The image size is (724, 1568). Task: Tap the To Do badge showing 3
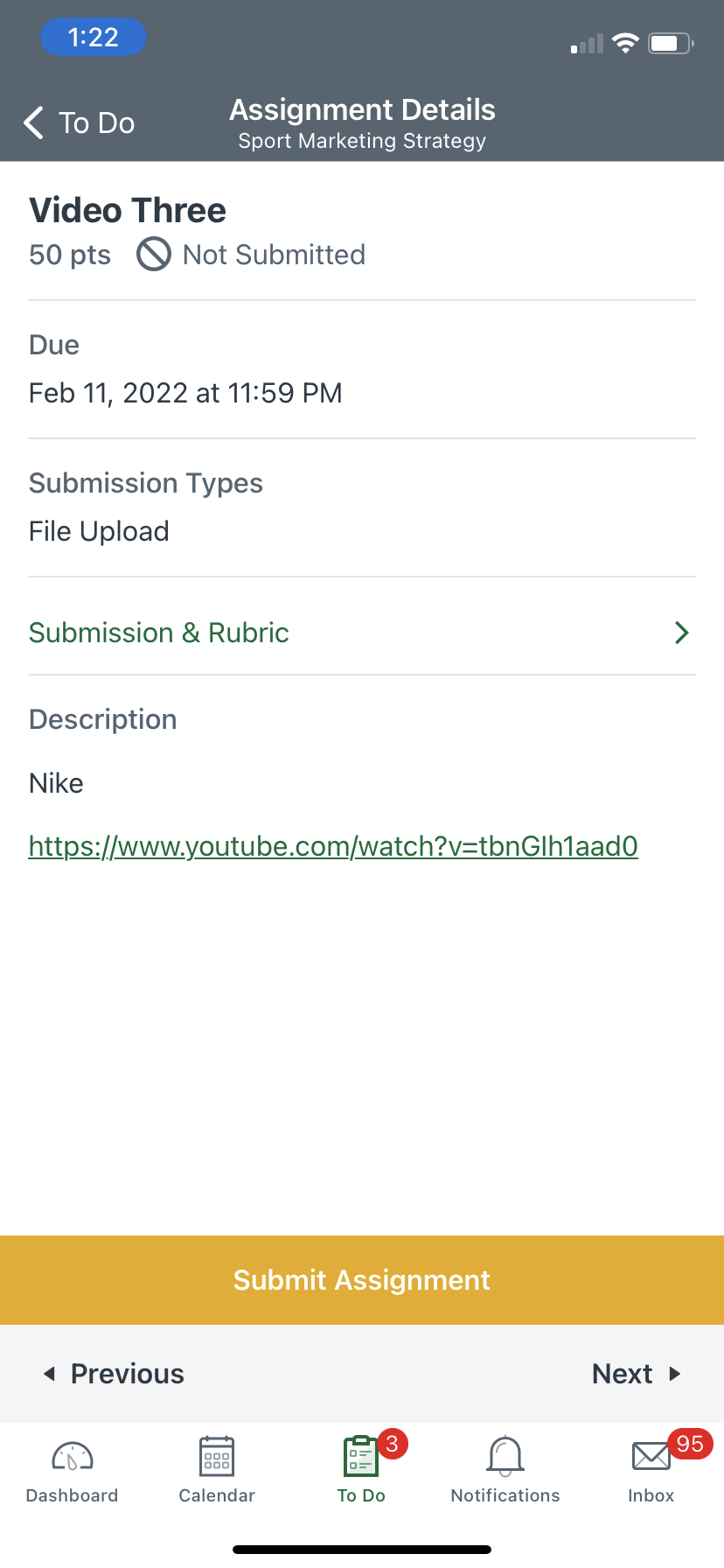coord(392,1444)
